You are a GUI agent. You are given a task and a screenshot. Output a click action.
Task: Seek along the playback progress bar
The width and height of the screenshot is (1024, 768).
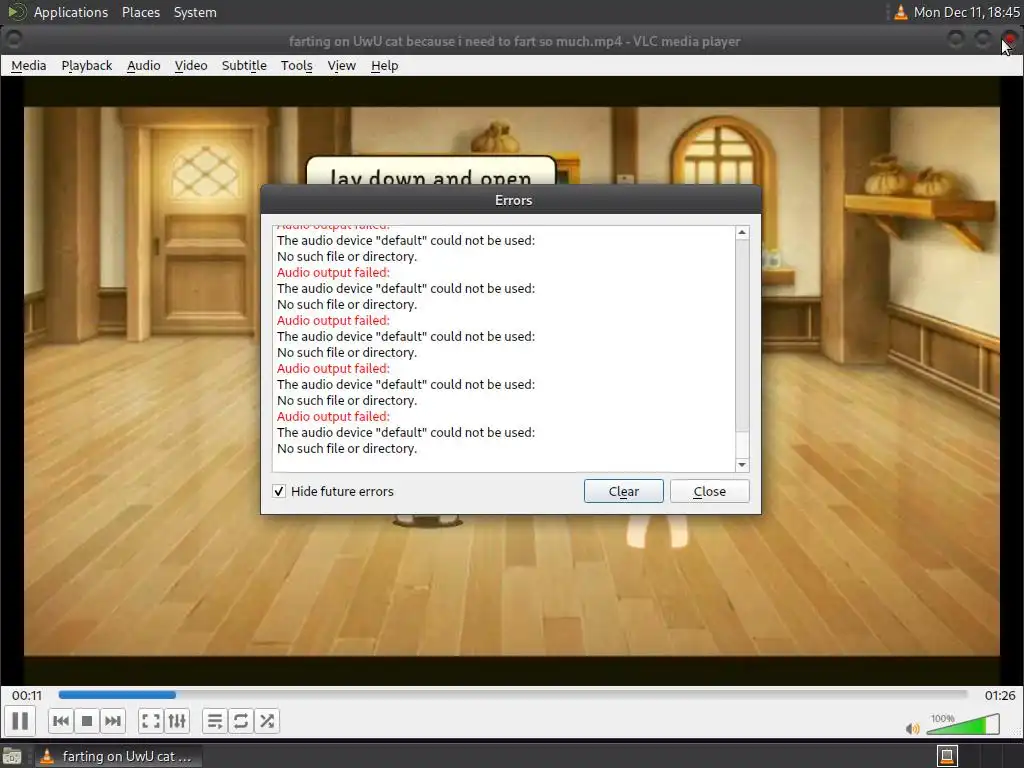[513, 695]
